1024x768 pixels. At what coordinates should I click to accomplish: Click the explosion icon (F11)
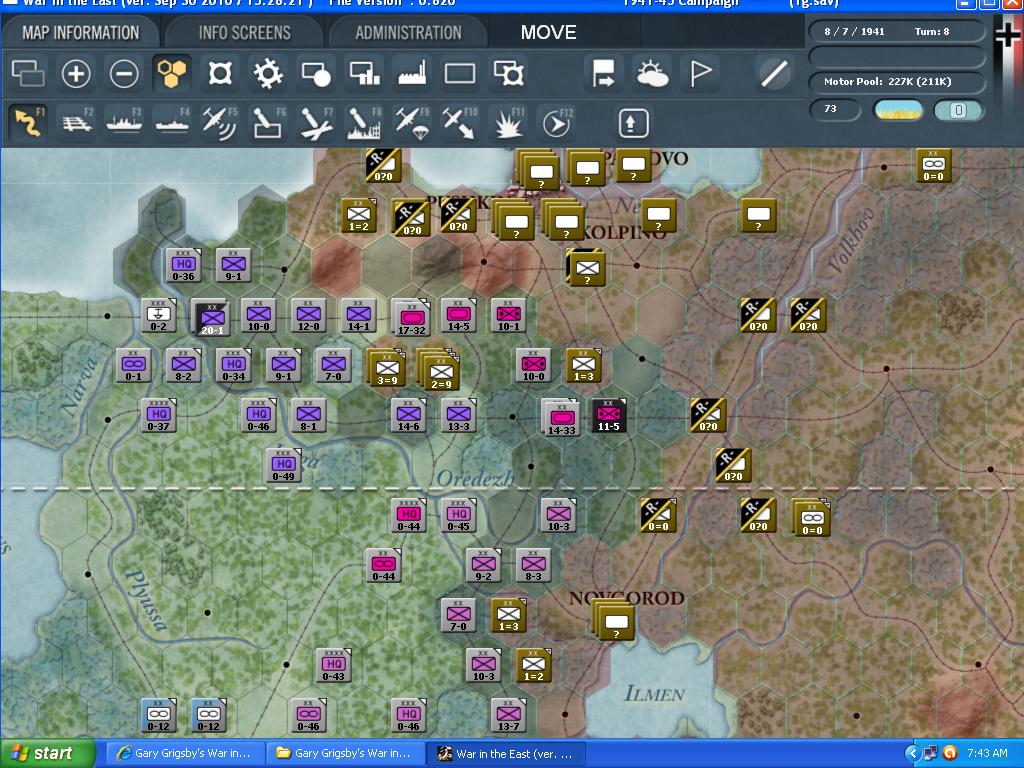click(509, 122)
